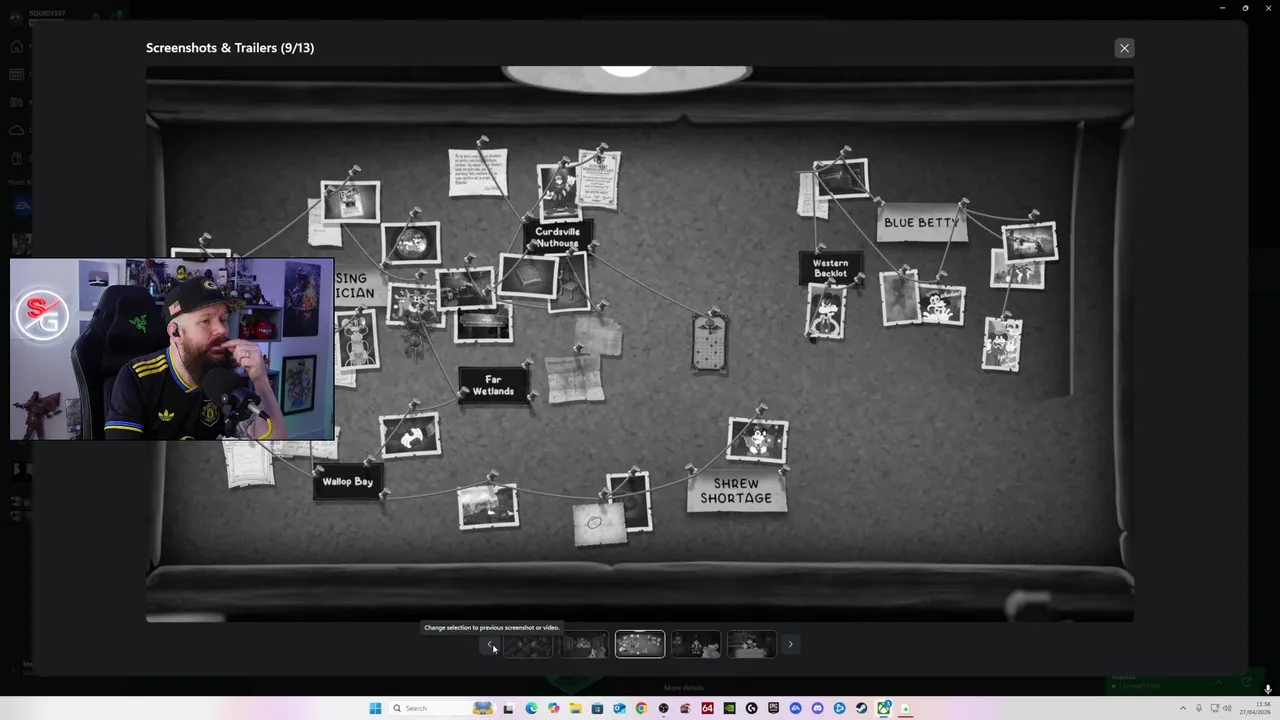
Task: Expand the hidden system tray icons chevron
Action: click(x=1183, y=708)
